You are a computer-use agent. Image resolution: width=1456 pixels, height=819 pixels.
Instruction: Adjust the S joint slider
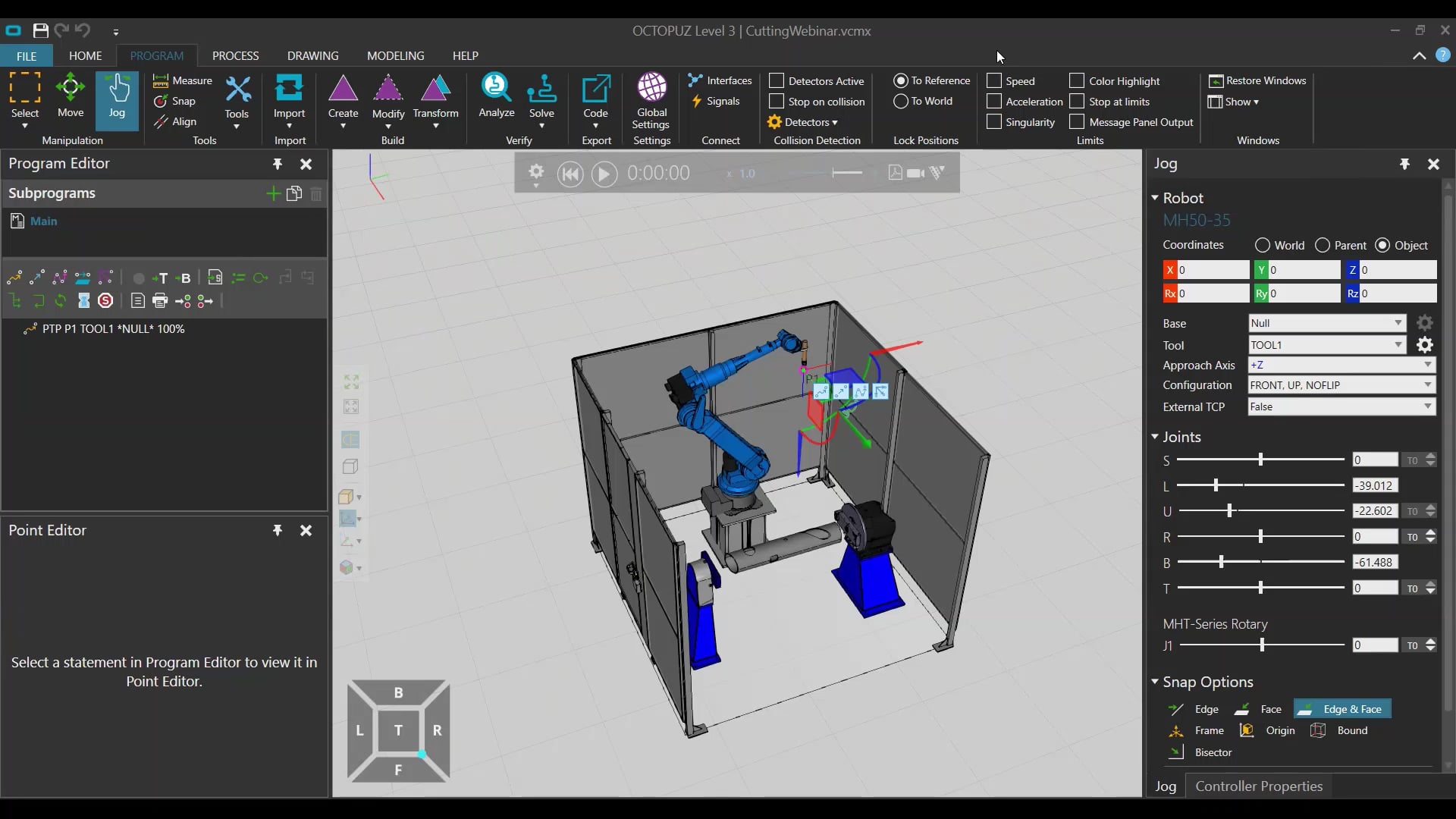click(x=1260, y=460)
